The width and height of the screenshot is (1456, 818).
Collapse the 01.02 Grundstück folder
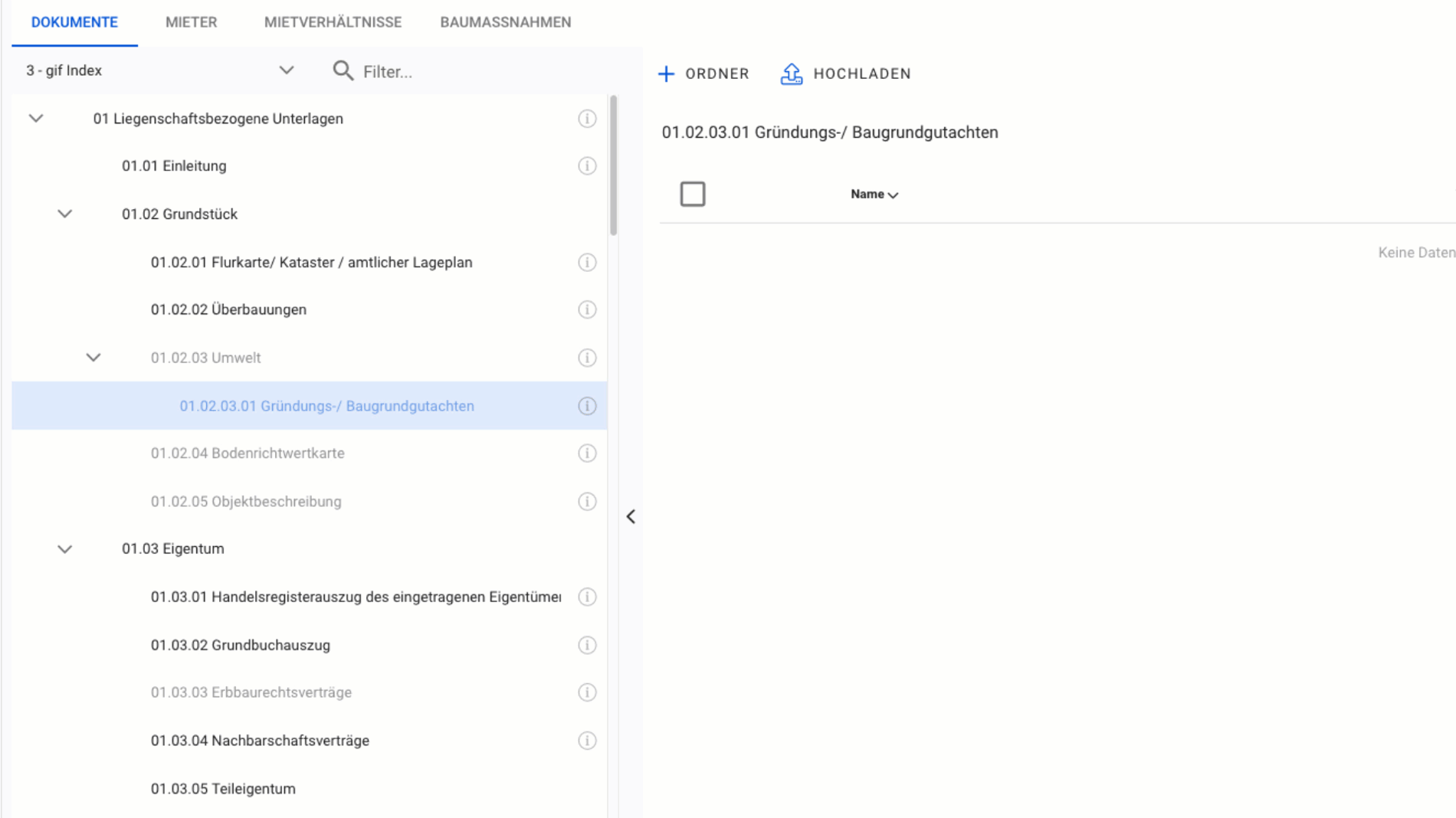click(65, 214)
